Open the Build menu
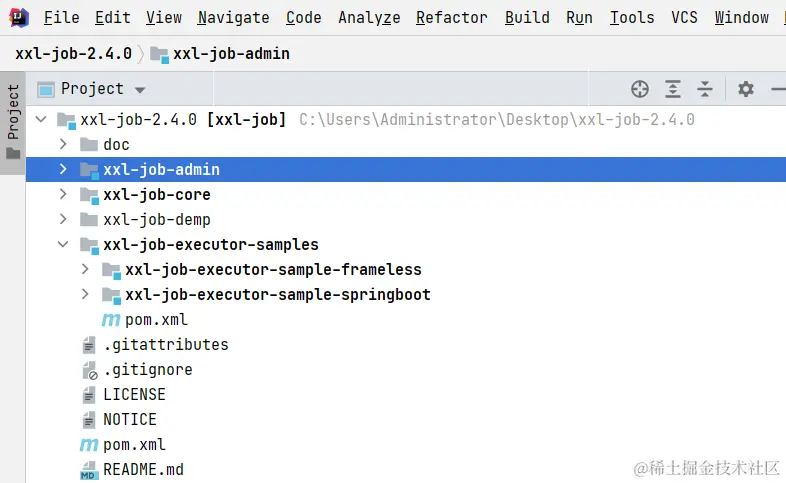Viewport: 786px width, 483px height. pos(527,18)
